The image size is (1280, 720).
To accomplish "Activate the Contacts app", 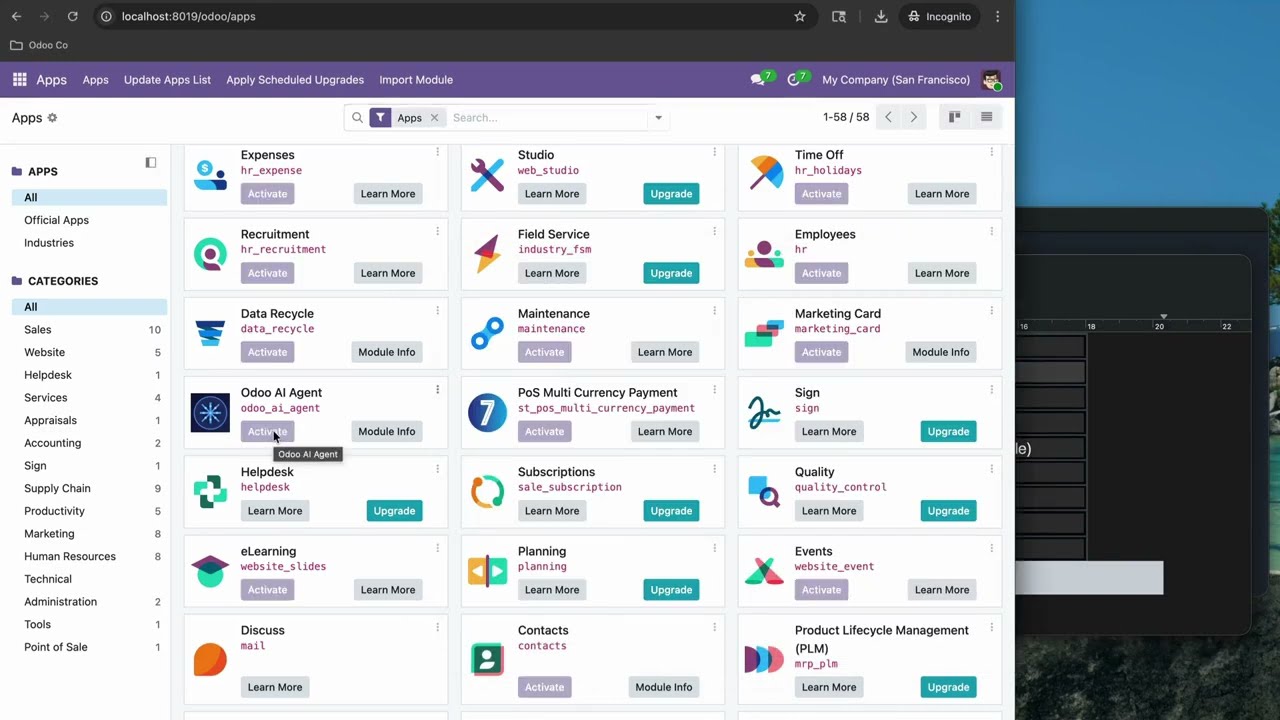I will point(544,687).
